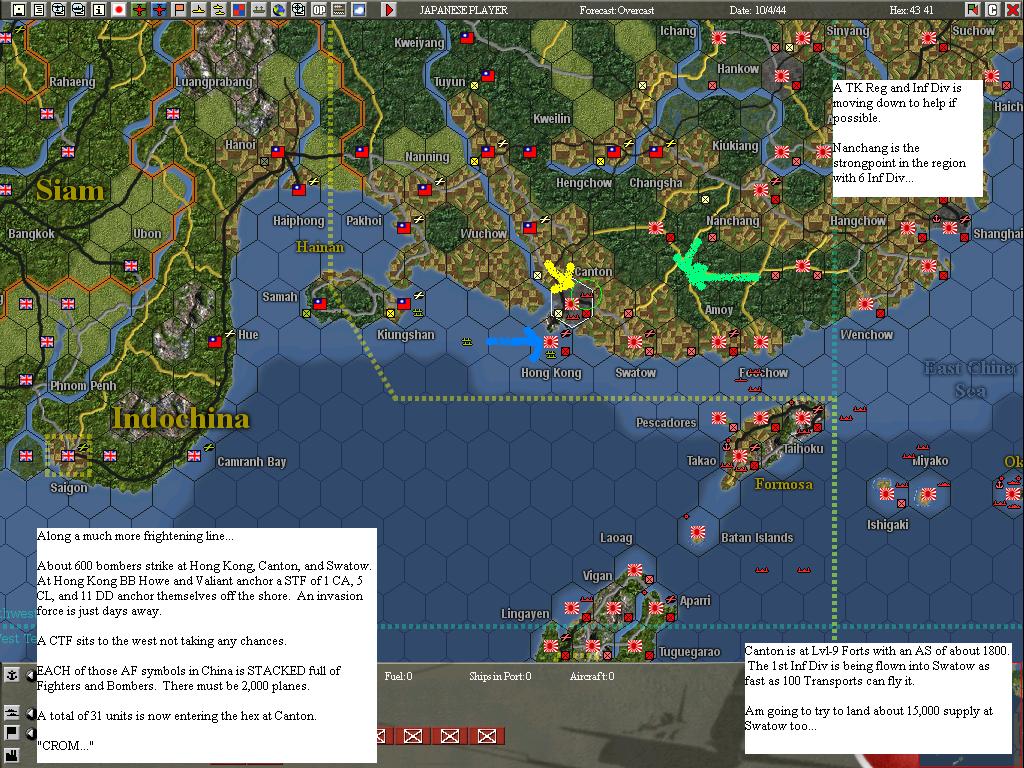Click the Chinese flag base at Hanoi
The width and height of the screenshot is (1024, 768).
(278, 152)
